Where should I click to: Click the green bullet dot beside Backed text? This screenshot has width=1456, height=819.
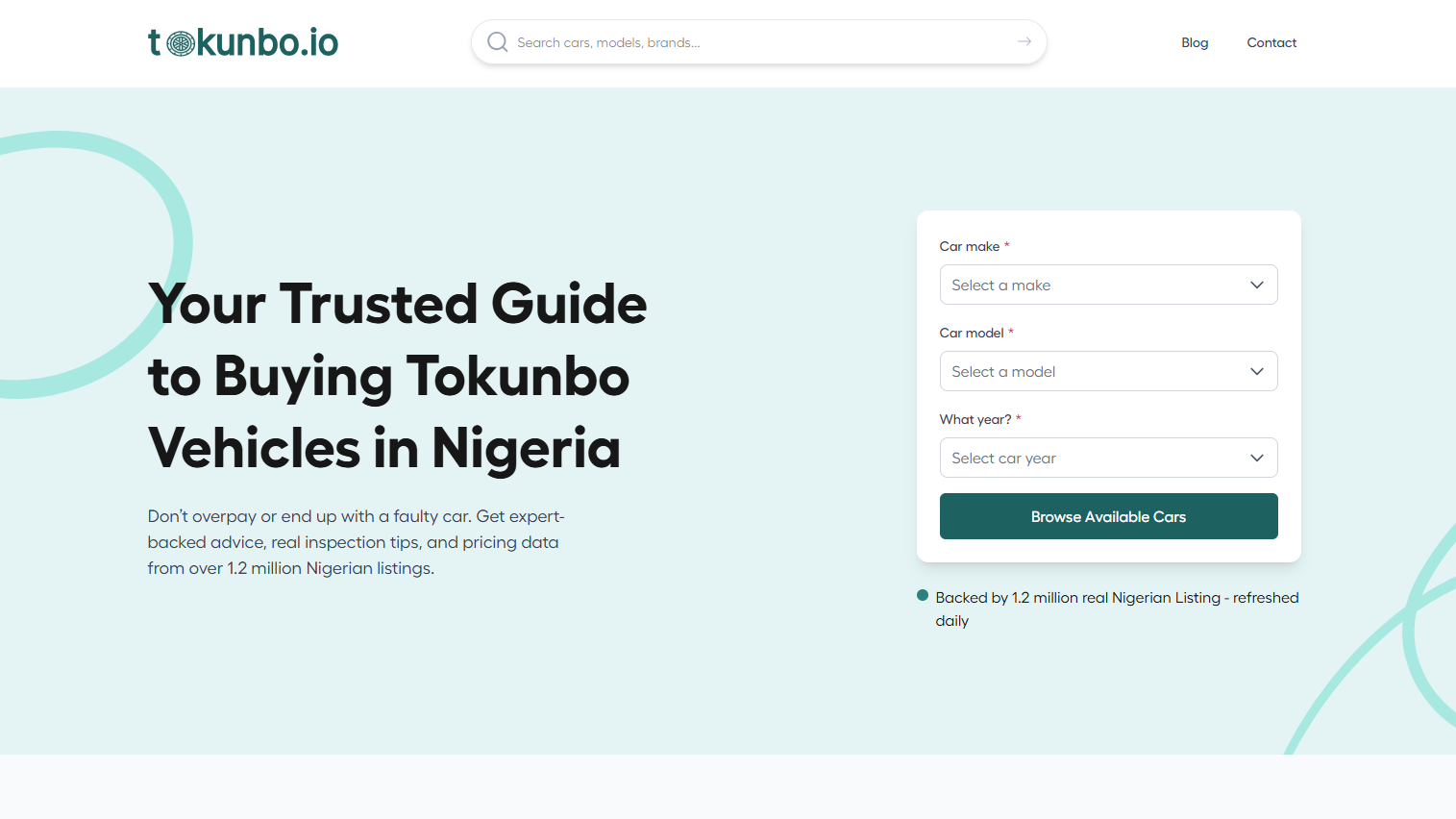click(x=923, y=596)
